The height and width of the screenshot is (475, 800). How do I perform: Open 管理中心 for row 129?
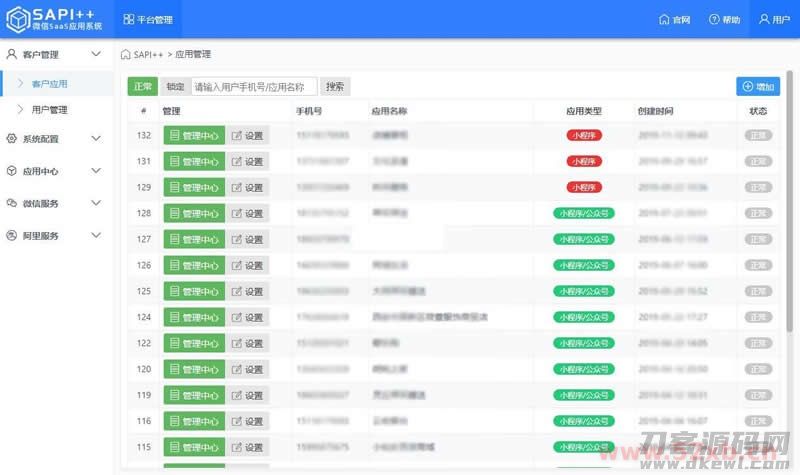coord(194,187)
